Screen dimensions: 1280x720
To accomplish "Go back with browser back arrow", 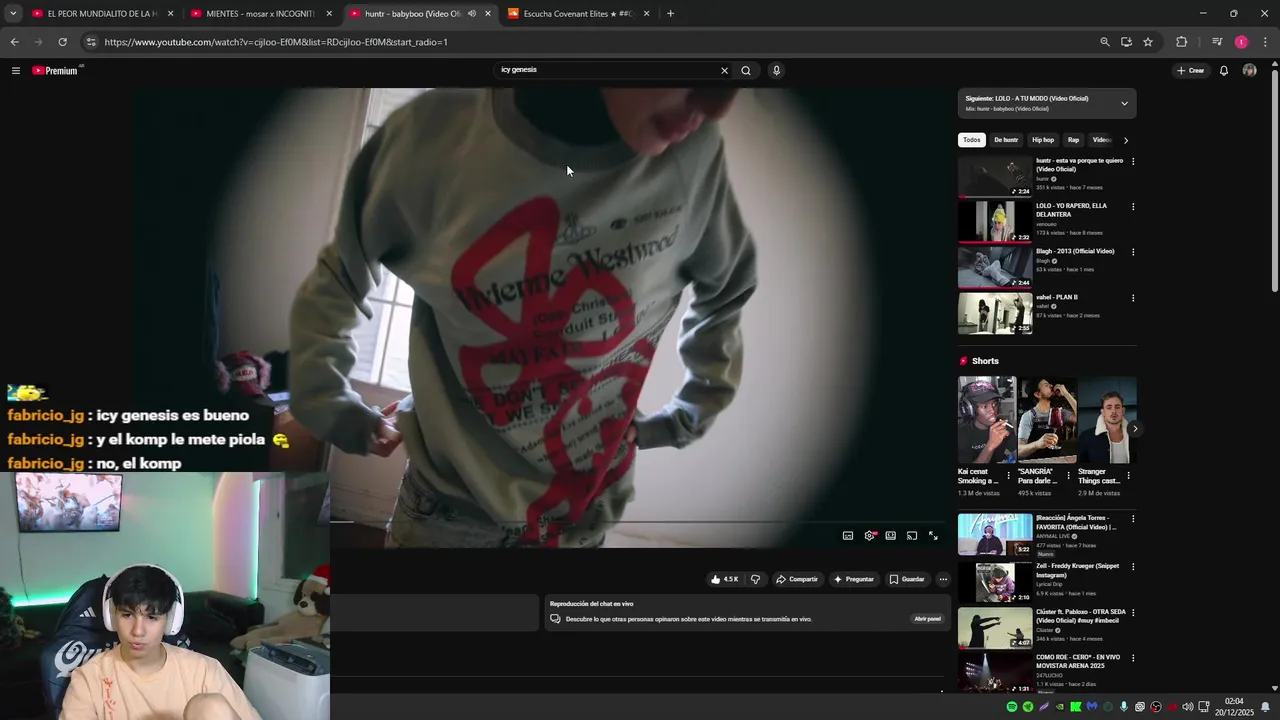I will tap(14, 42).
